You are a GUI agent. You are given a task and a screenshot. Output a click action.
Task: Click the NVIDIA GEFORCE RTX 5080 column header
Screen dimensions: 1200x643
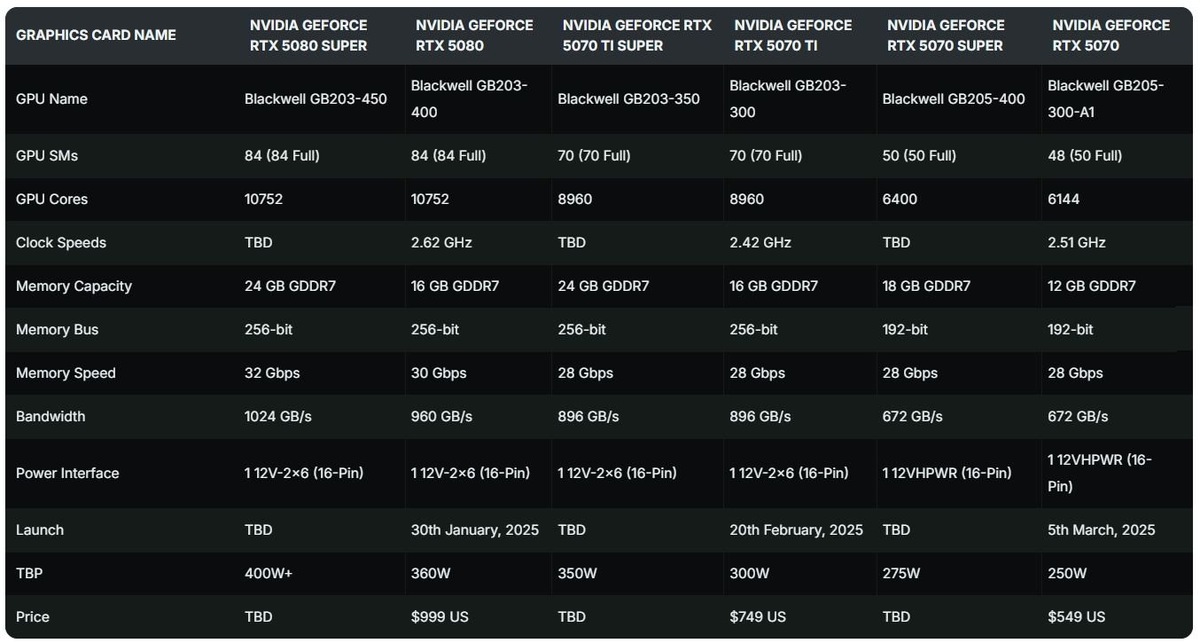pos(474,35)
